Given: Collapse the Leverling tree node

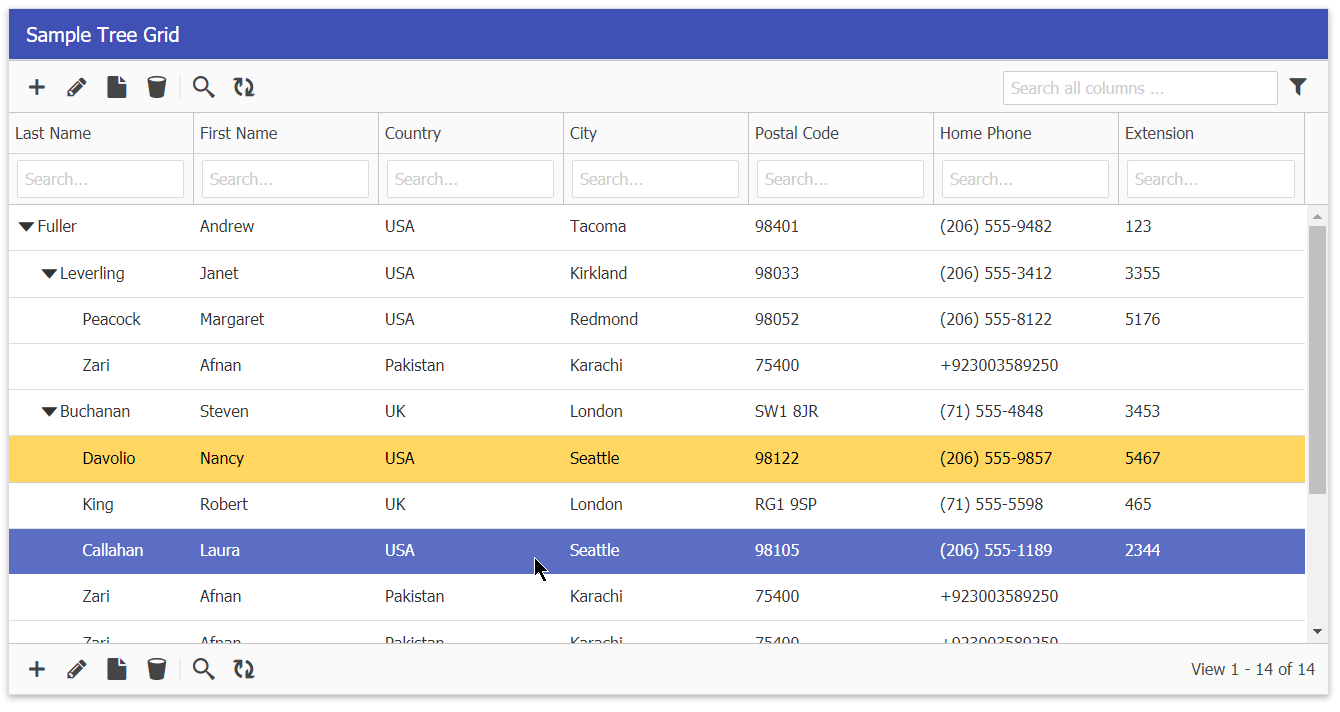Looking at the screenshot, I should [x=49, y=274].
